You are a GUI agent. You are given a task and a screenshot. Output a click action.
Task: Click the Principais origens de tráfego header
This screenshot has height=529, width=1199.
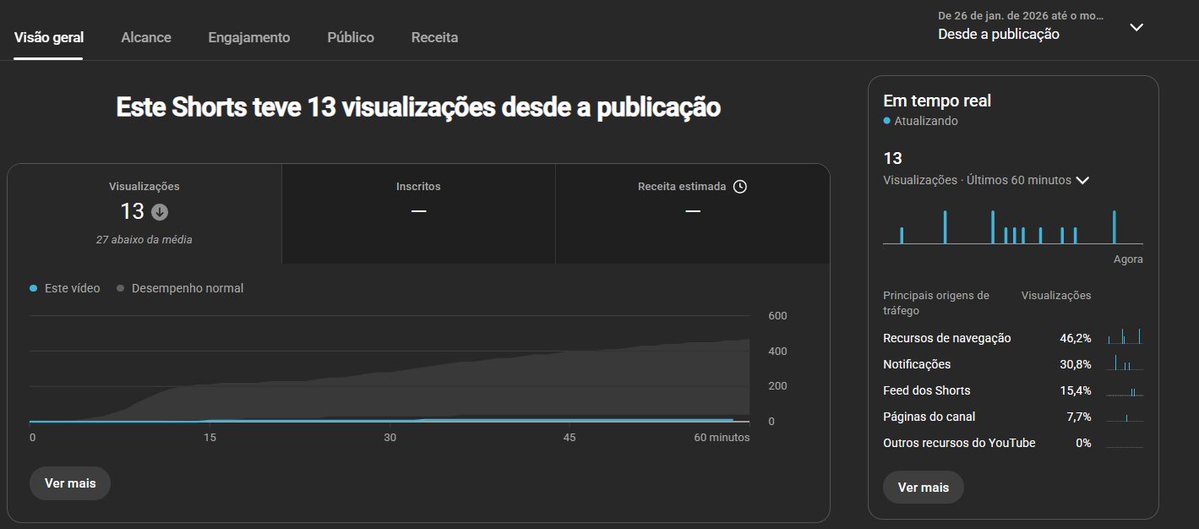(936, 303)
